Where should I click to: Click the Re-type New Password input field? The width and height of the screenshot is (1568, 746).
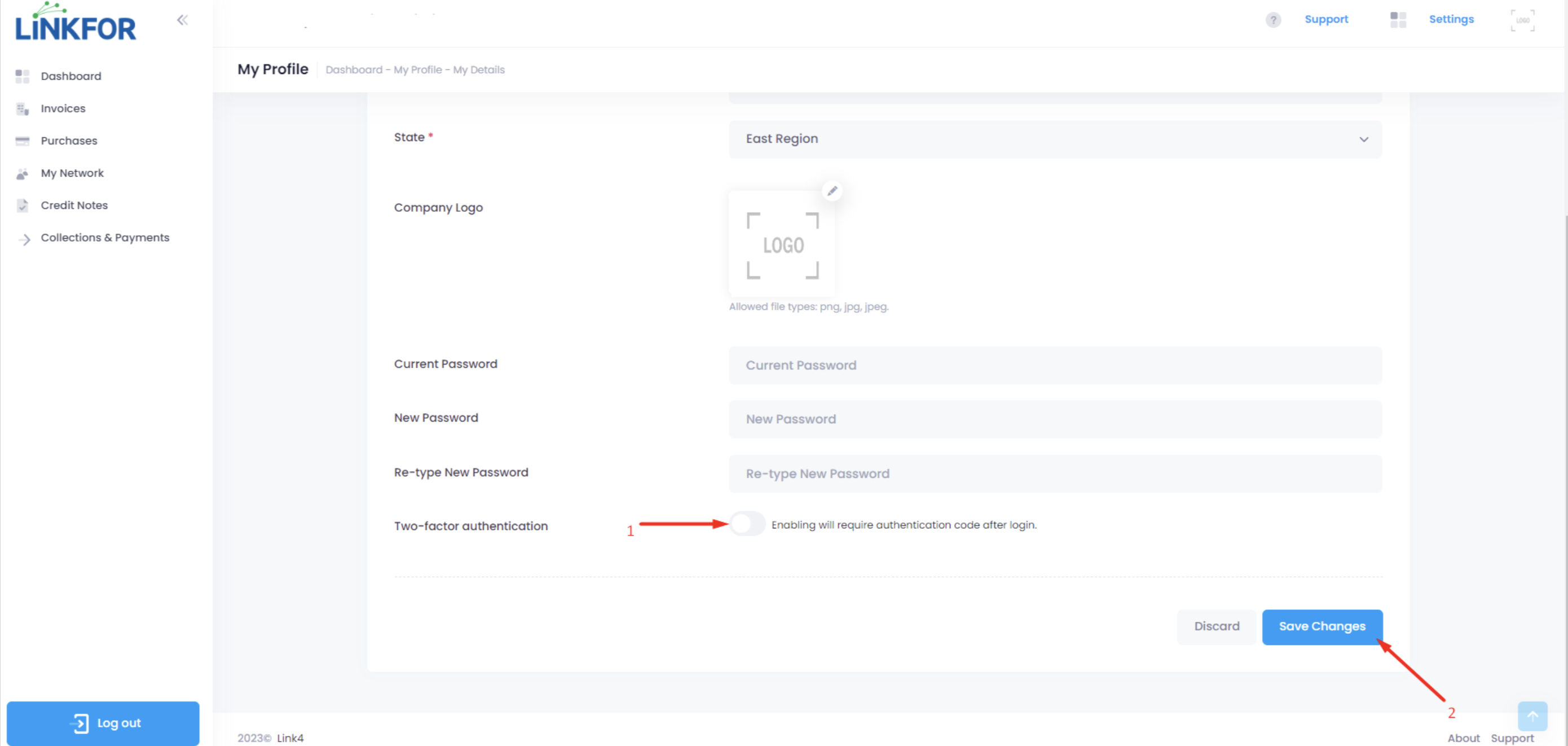coord(1055,474)
